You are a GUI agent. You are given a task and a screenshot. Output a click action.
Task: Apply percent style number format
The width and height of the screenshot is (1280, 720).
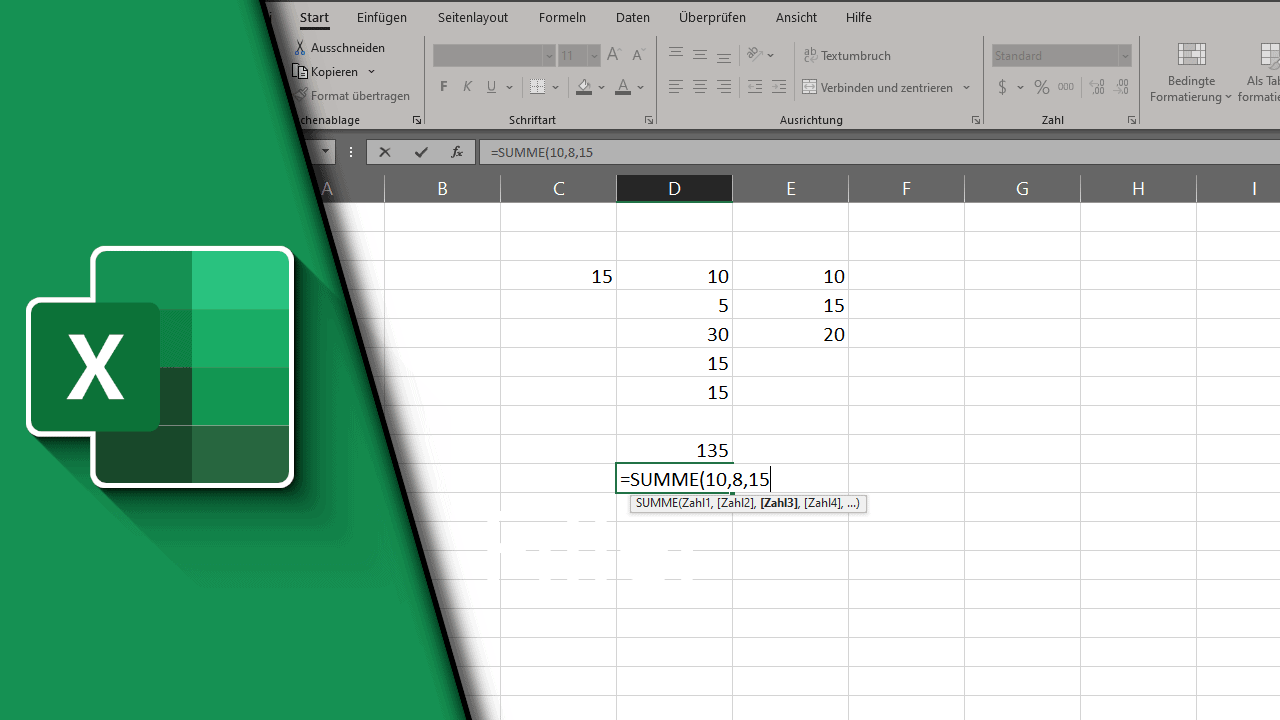click(1041, 87)
